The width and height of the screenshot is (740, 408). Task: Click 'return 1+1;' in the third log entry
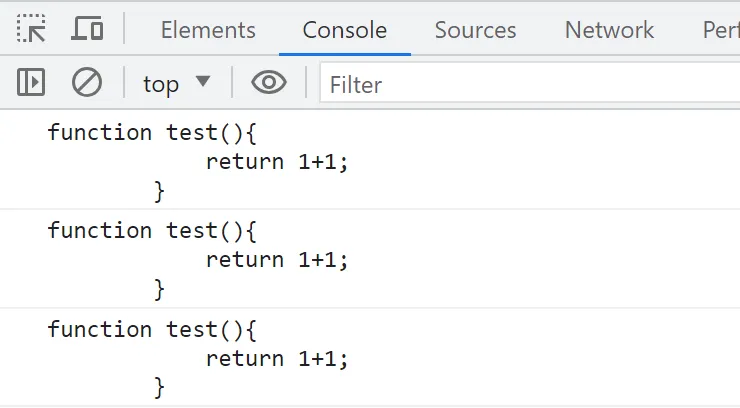coord(277,358)
